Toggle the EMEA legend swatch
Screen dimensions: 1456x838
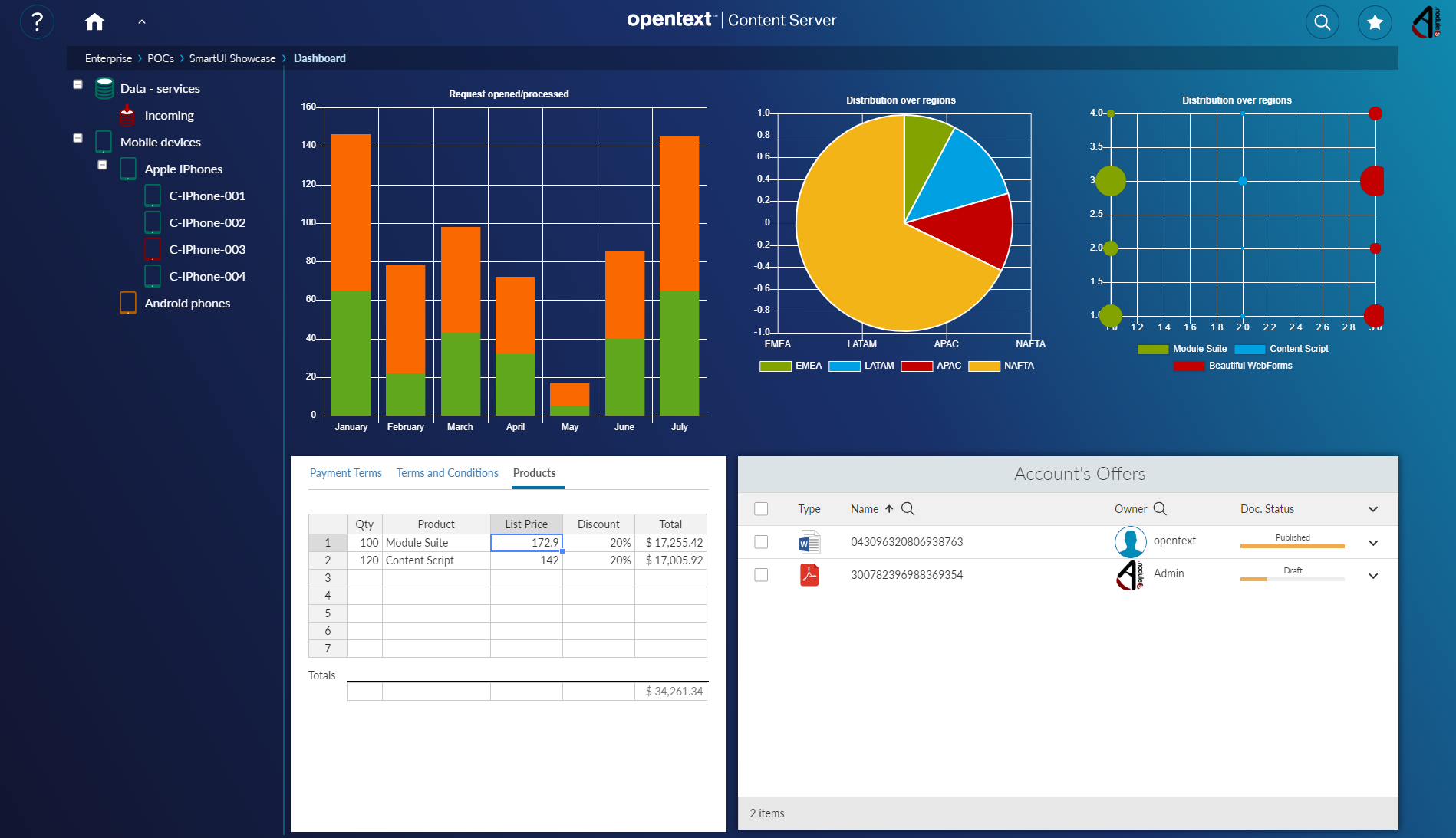(x=775, y=366)
